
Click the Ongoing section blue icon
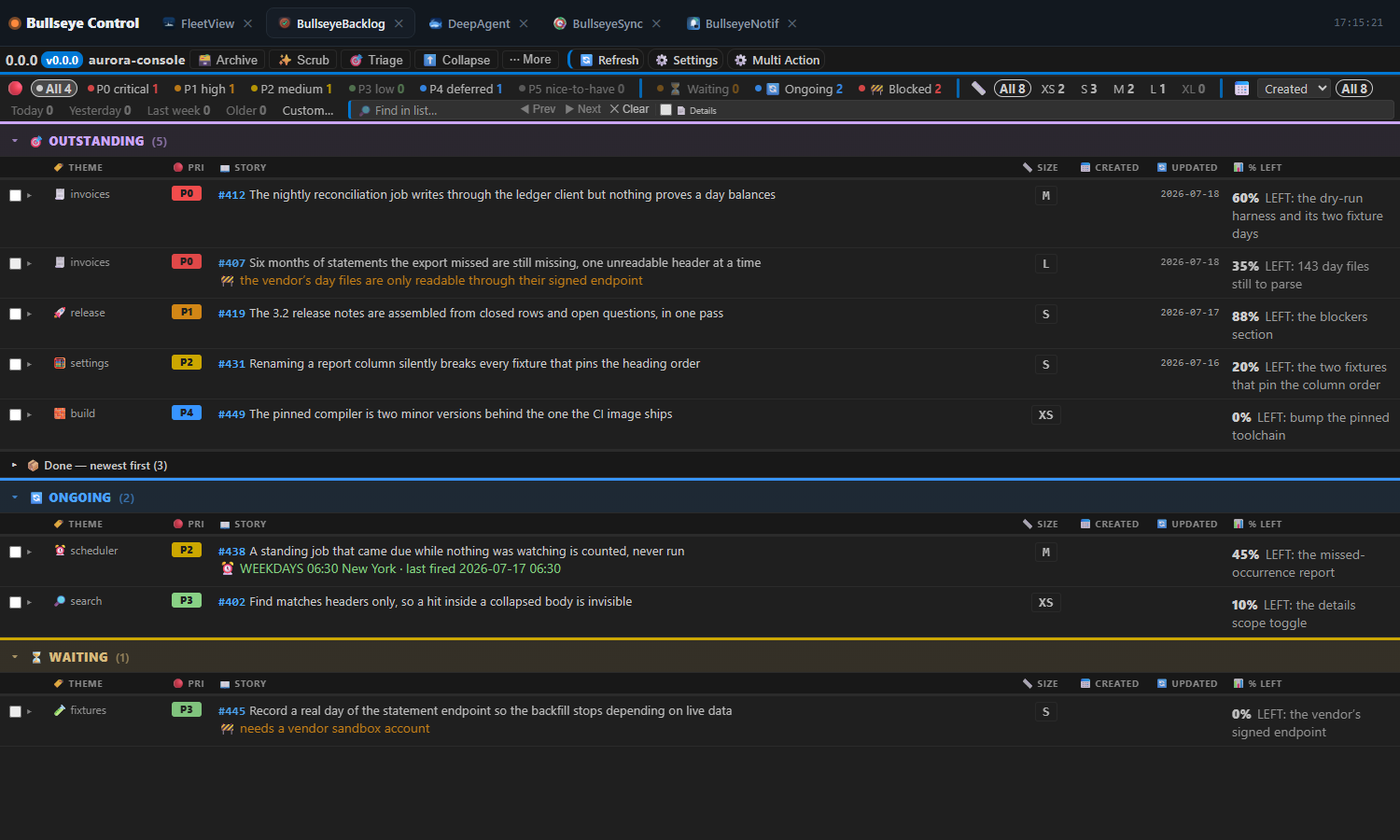click(x=36, y=498)
